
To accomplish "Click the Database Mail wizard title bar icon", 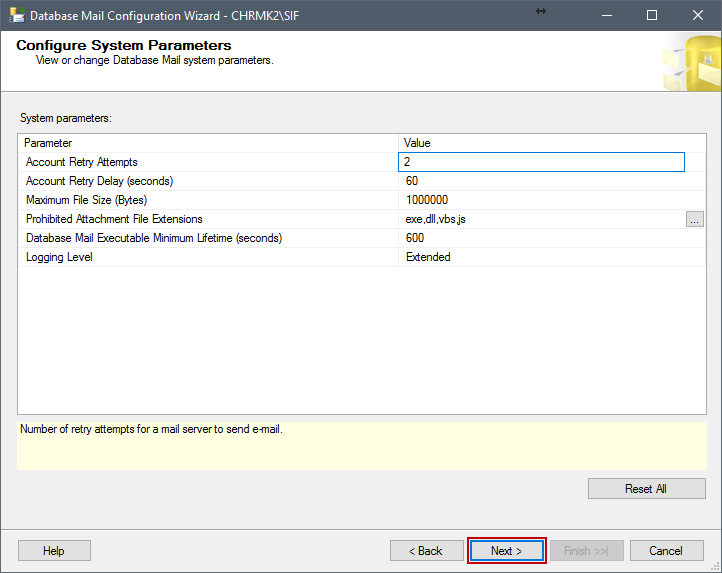I will (x=16, y=15).
